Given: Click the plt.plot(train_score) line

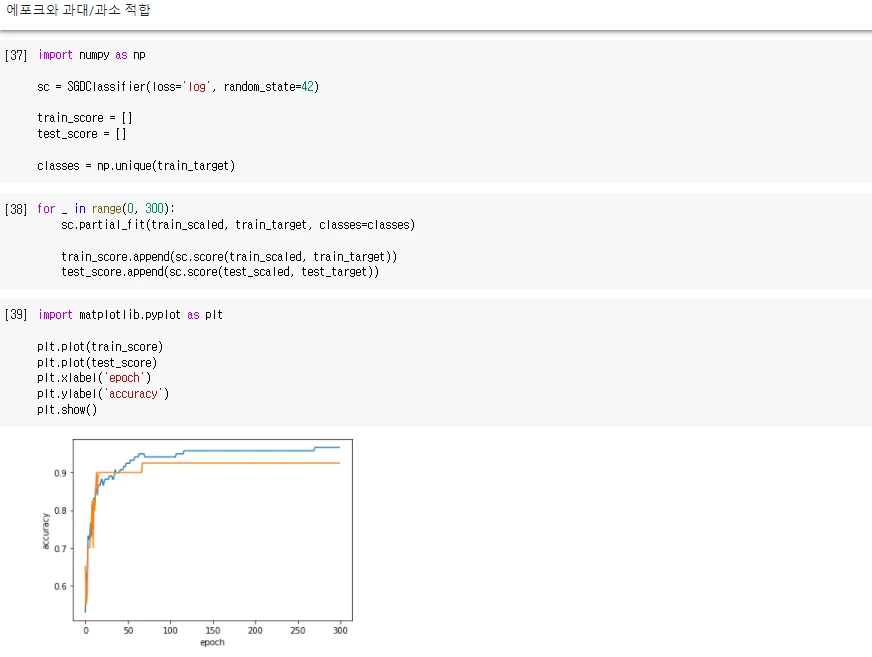Looking at the screenshot, I should (x=100, y=347).
